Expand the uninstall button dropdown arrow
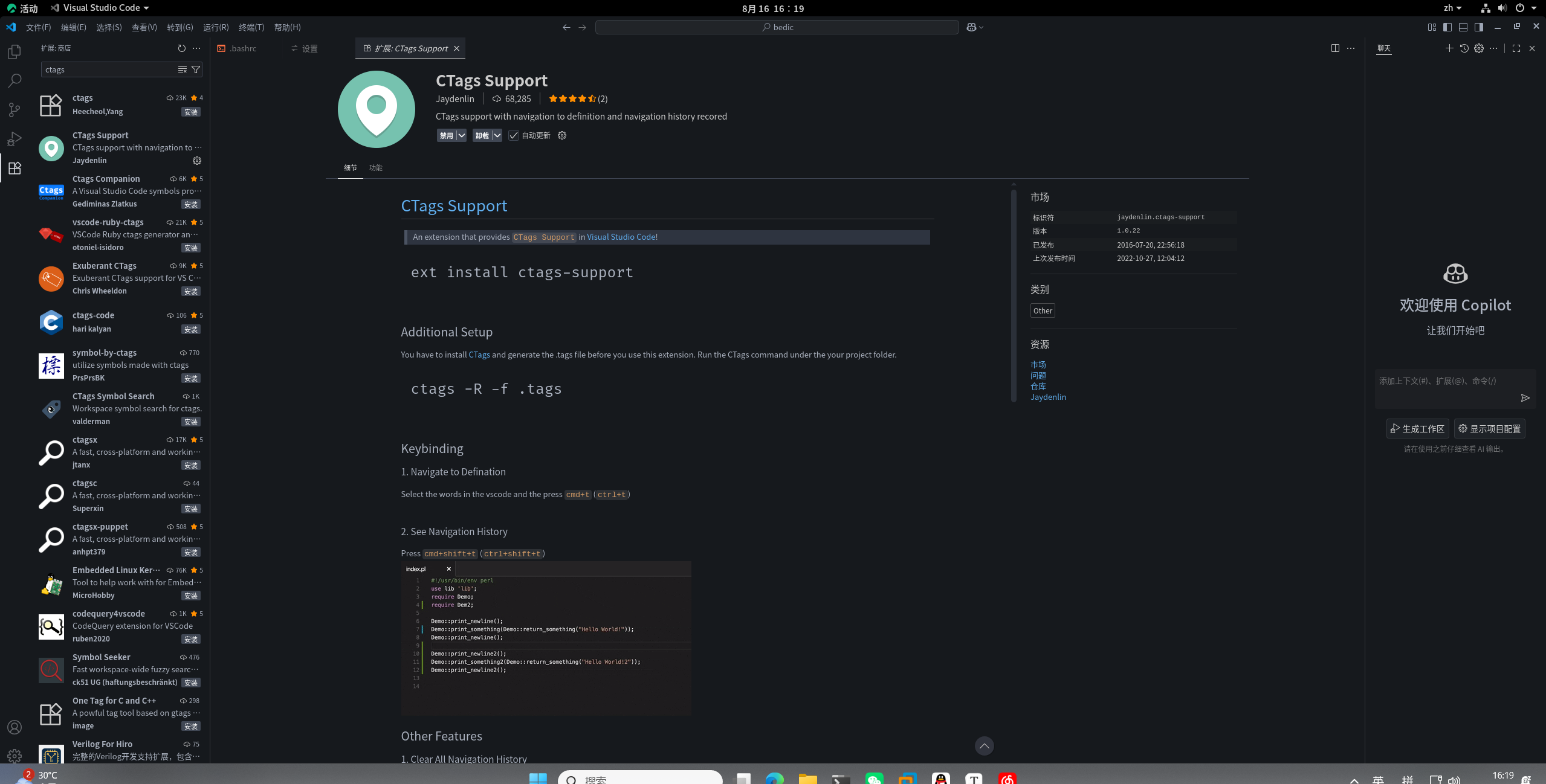The height and width of the screenshot is (784, 1546). [497, 135]
